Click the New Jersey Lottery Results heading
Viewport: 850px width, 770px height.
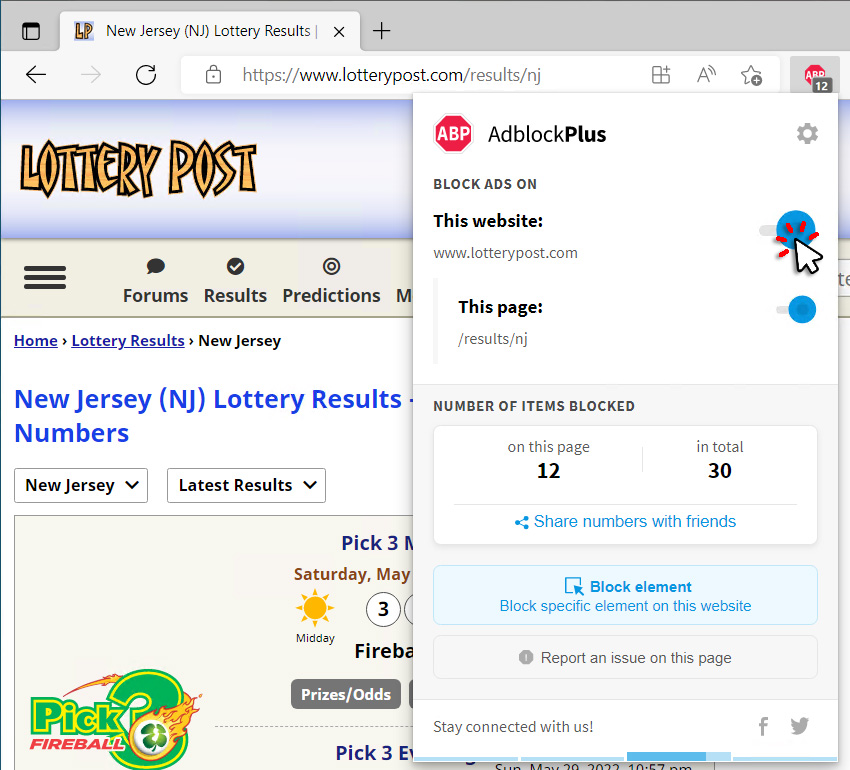pos(214,416)
